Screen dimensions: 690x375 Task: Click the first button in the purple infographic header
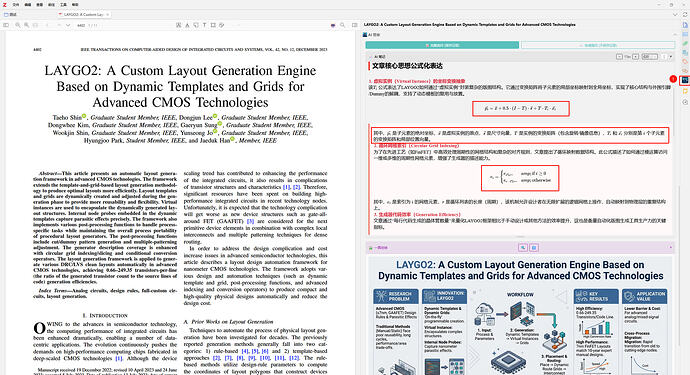[x=523, y=248]
